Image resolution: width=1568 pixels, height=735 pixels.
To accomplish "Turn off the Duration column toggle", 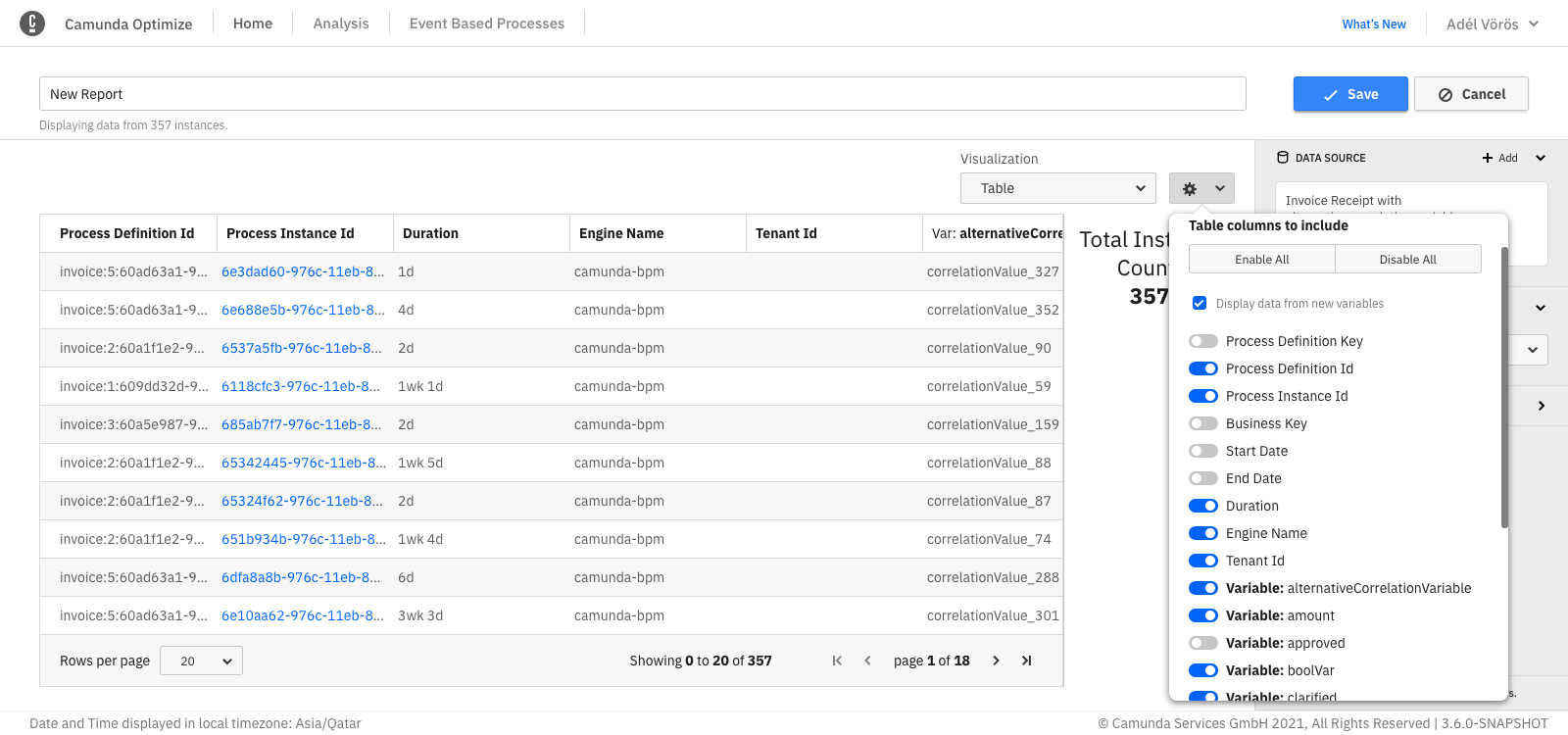I will (x=1203, y=506).
